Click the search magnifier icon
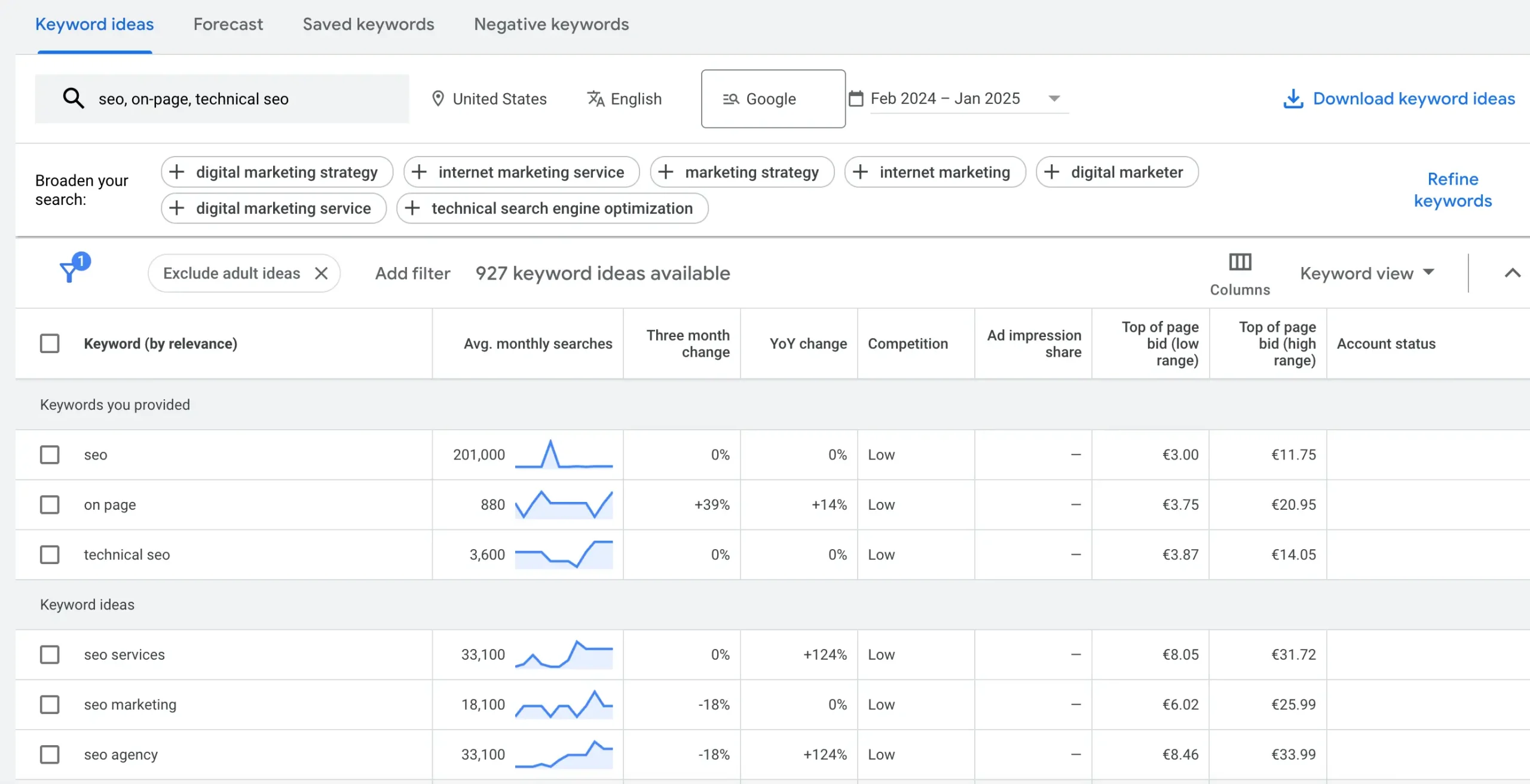 pyautogui.click(x=74, y=99)
